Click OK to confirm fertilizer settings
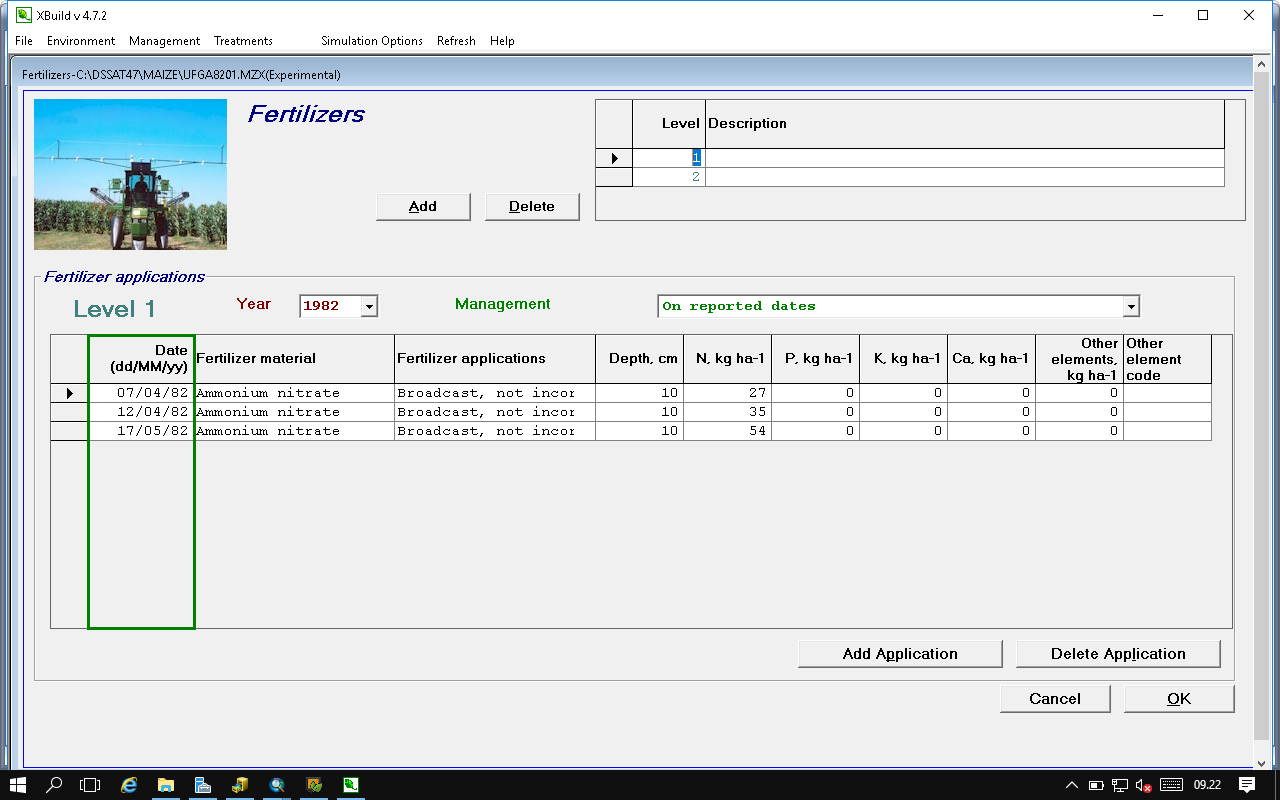 (x=1179, y=699)
